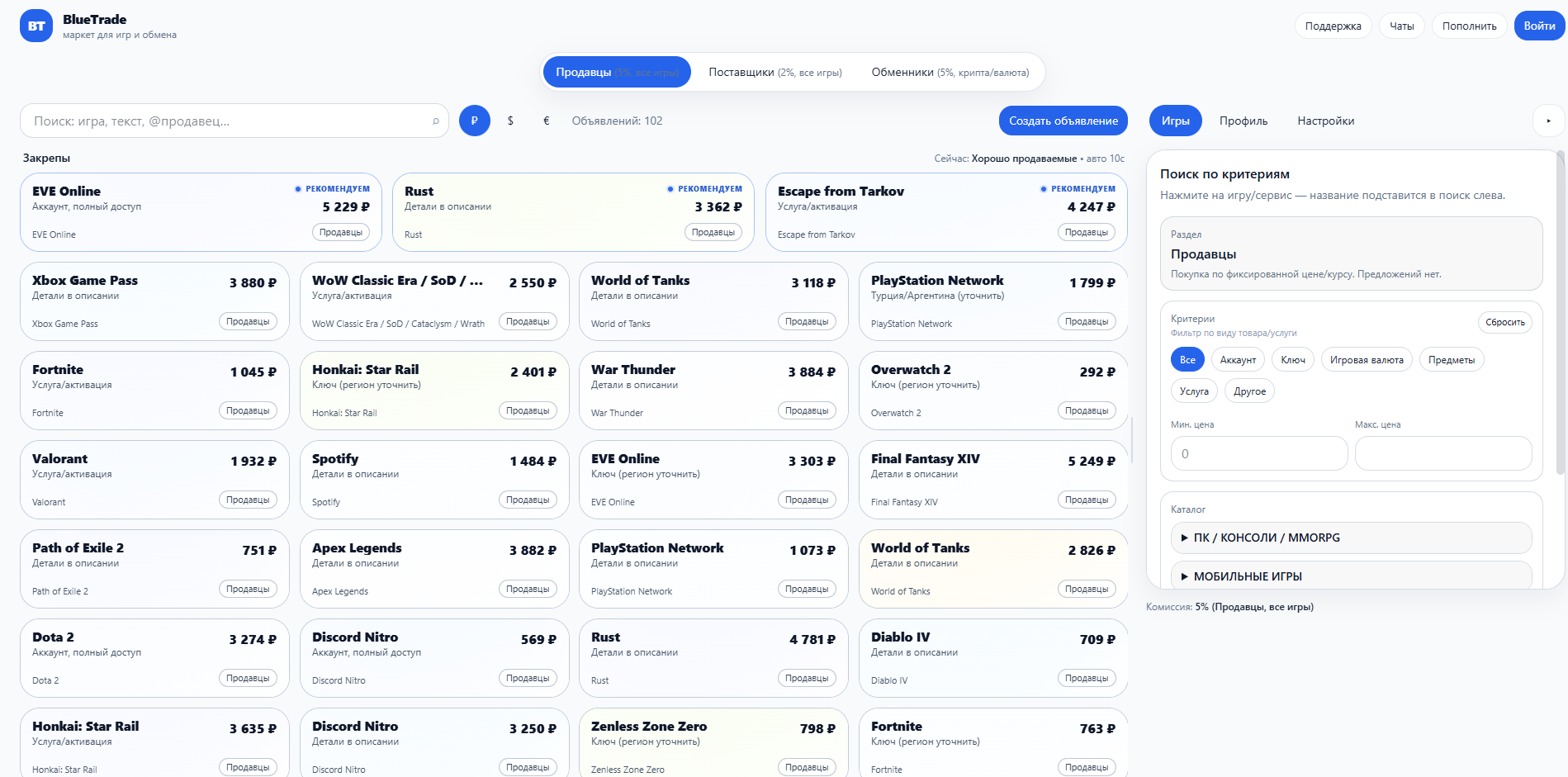Click the BT BlueTrade logo icon

(36, 26)
